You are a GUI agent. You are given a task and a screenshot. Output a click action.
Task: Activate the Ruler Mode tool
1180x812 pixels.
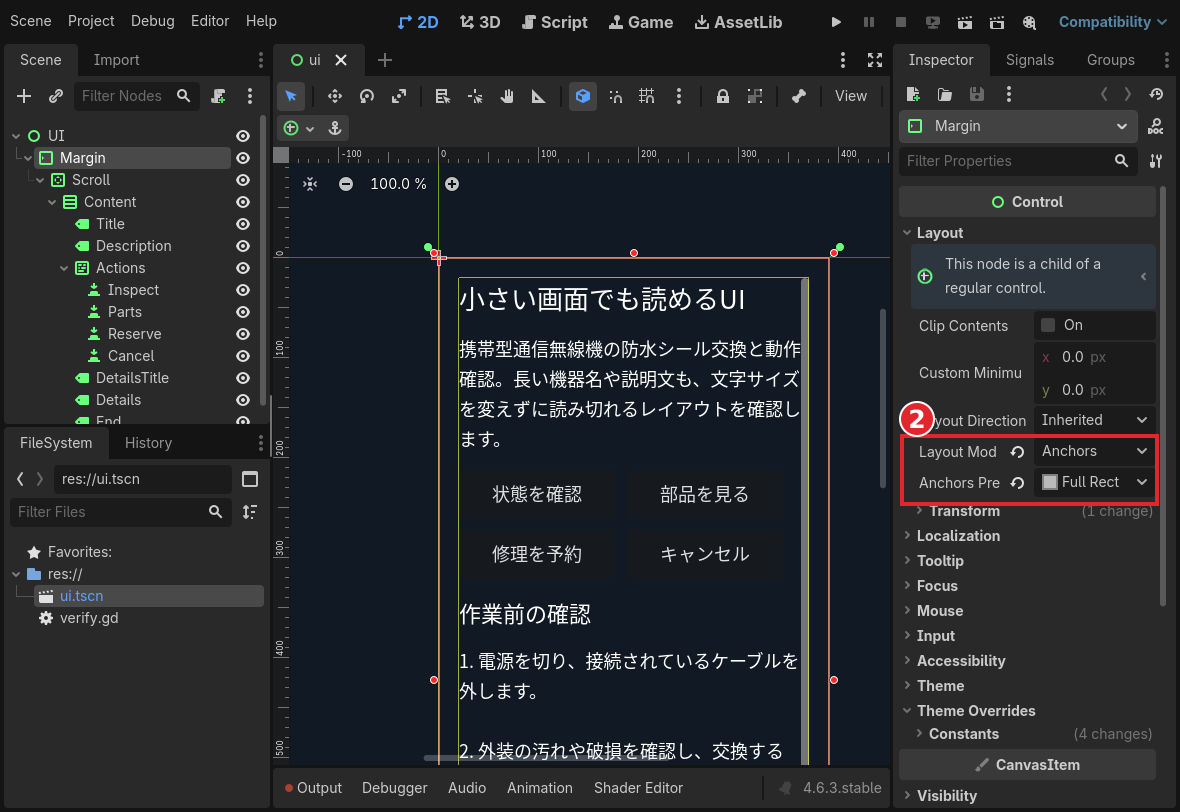tap(538, 96)
